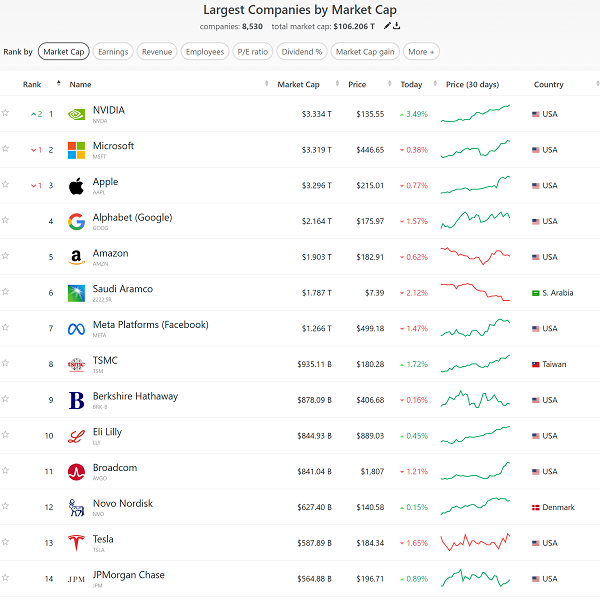Toggle favorite star for Amazon
Image resolution: width=600 pixels, height=600 pixels.
5,256
